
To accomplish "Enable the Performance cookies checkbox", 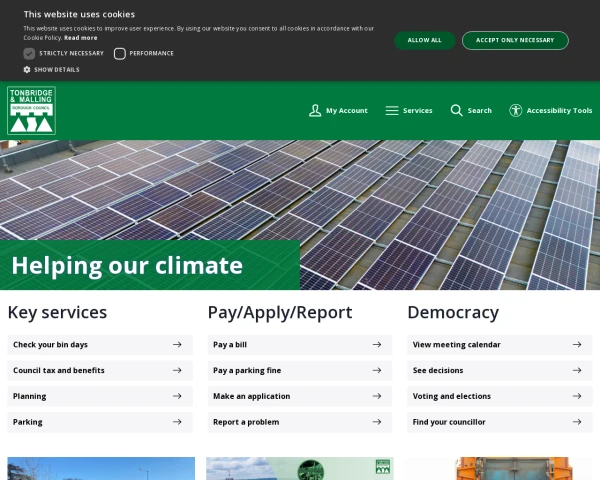I will pos(120,53).
